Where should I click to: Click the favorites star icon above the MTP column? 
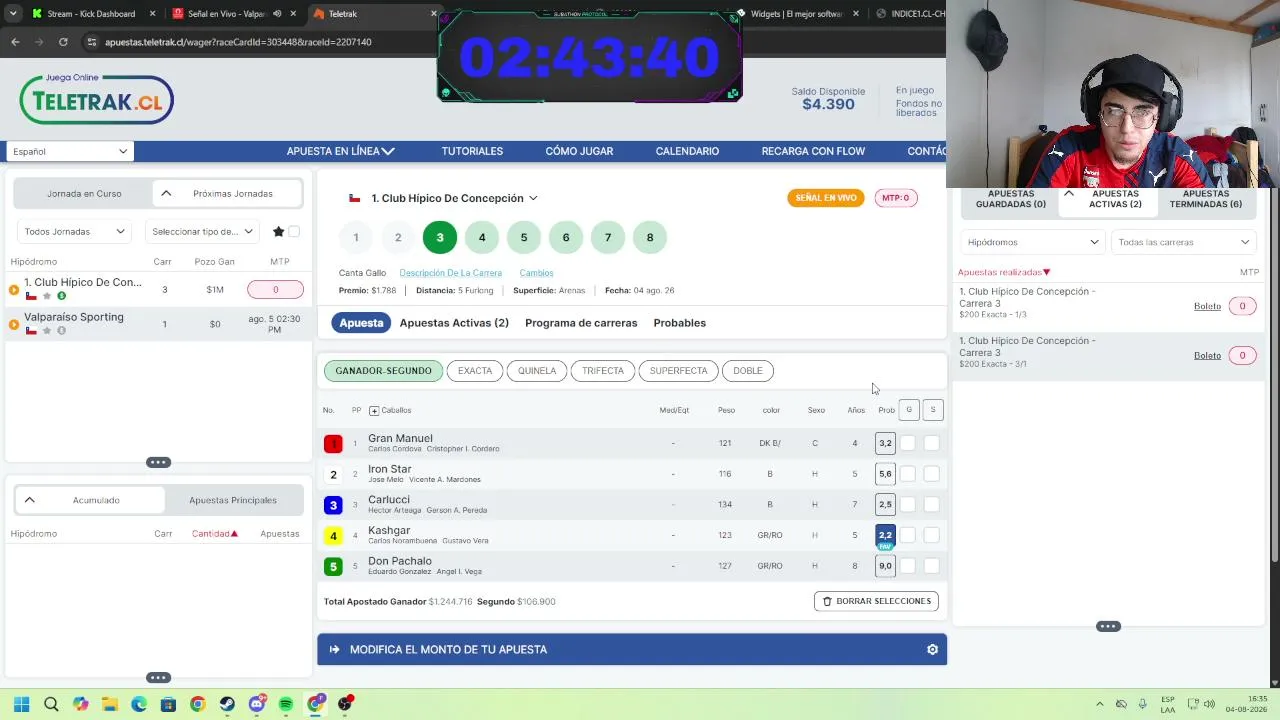click(x=278, y=232)
